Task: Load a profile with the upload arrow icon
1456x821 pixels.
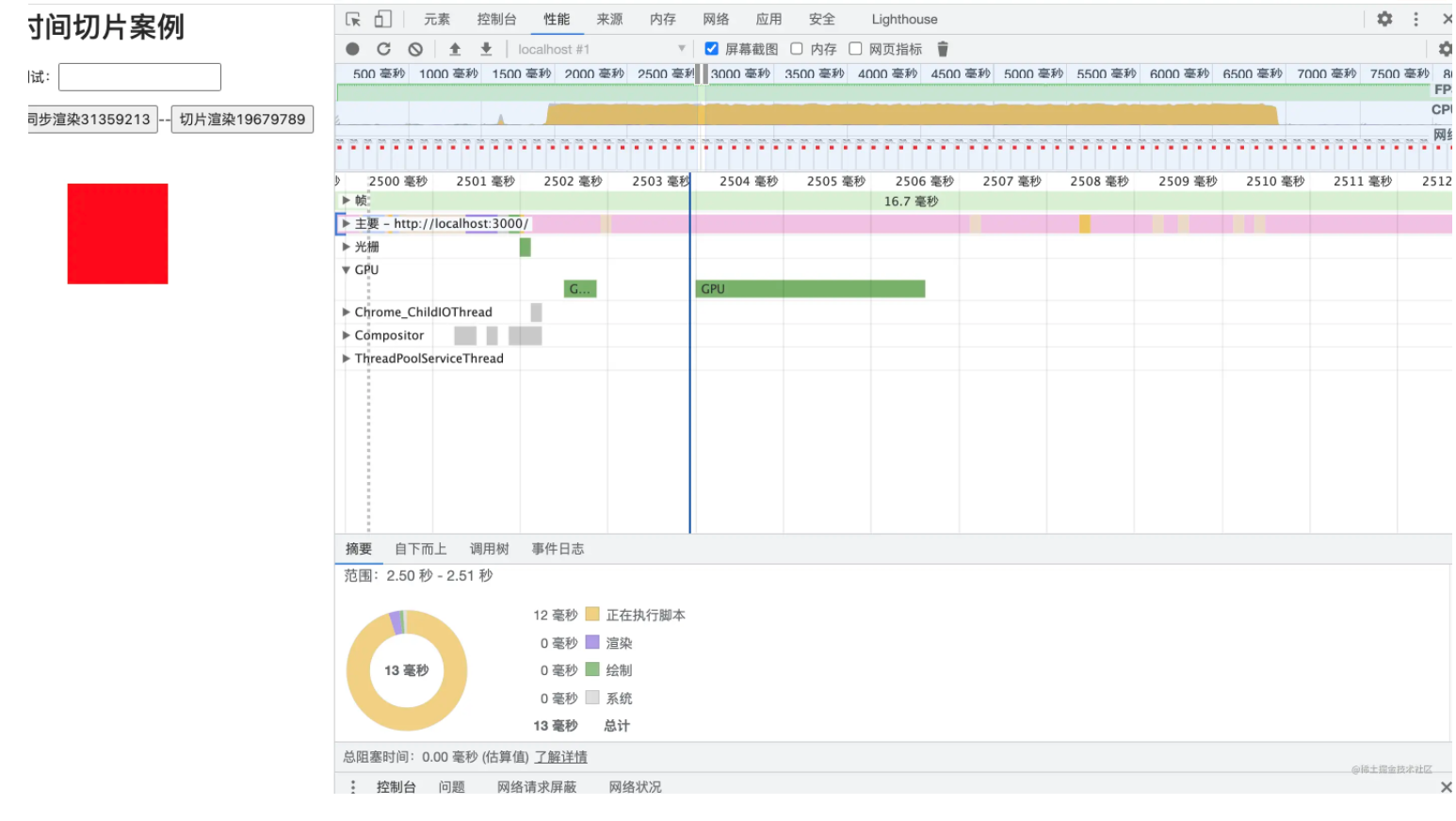Action: tap(455, 49)
